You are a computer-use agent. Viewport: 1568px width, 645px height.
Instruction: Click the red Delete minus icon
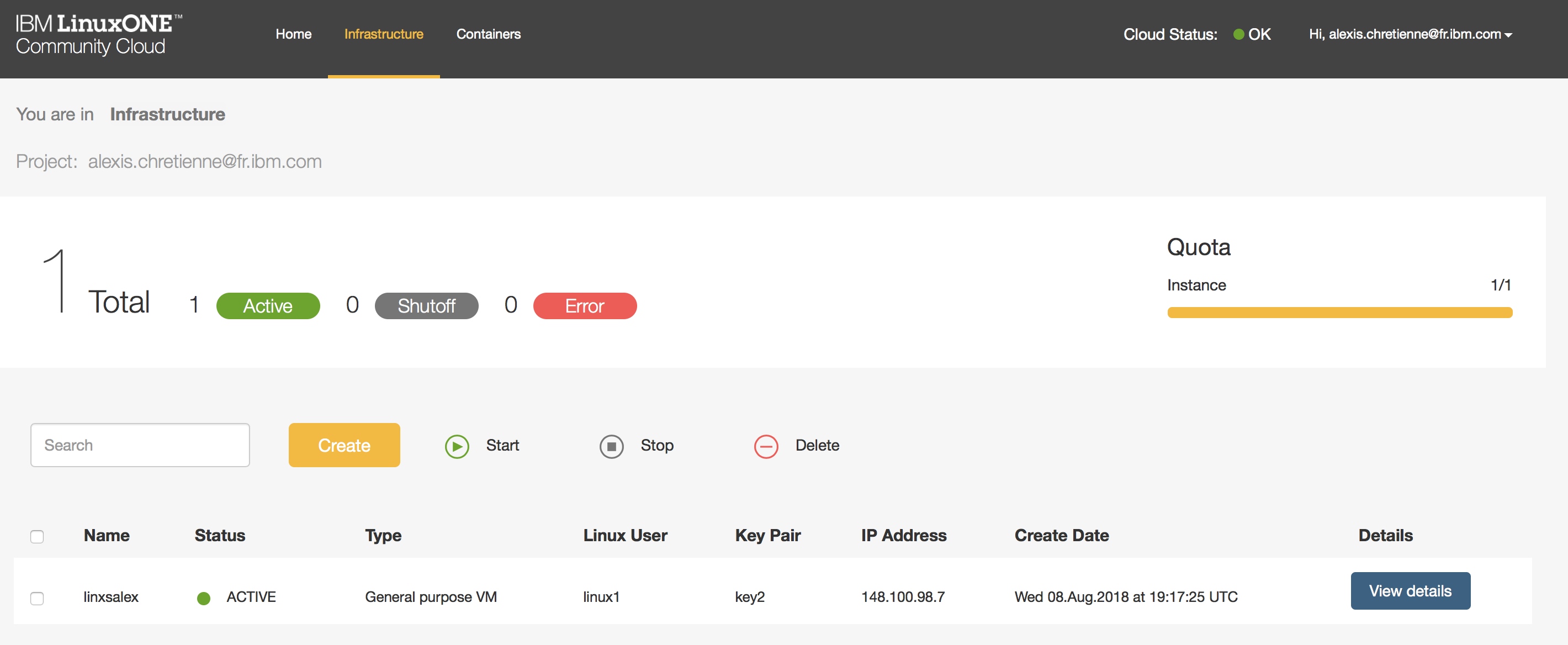(x=766, y=446)
